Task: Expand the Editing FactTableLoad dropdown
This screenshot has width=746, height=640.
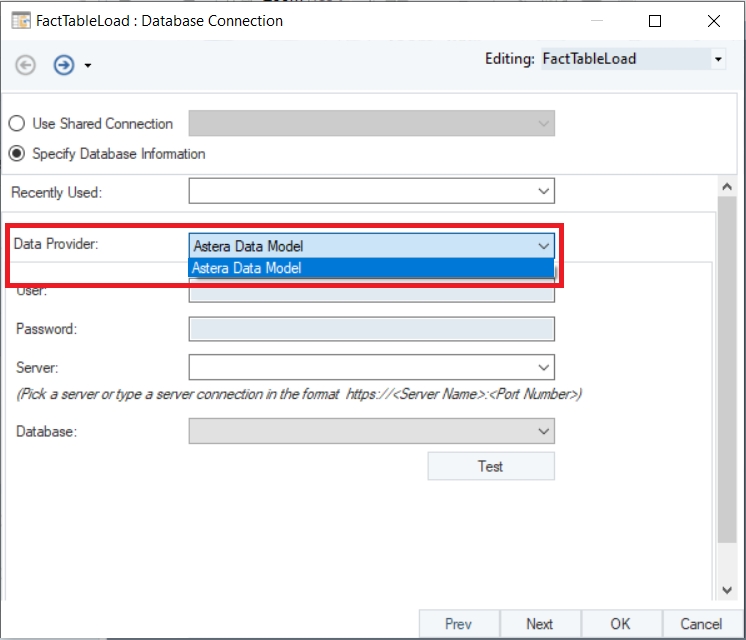Action: coord(718,60)
